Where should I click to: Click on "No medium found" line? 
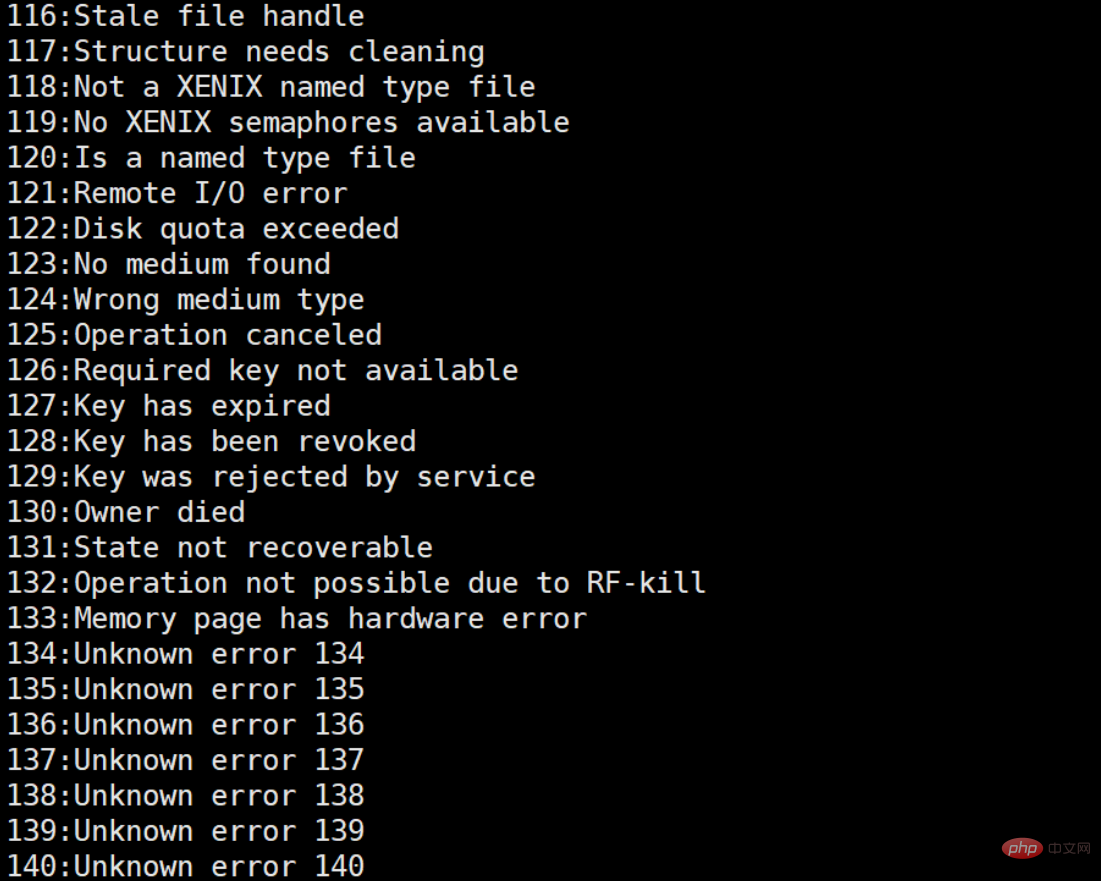(x=169, y=264)
